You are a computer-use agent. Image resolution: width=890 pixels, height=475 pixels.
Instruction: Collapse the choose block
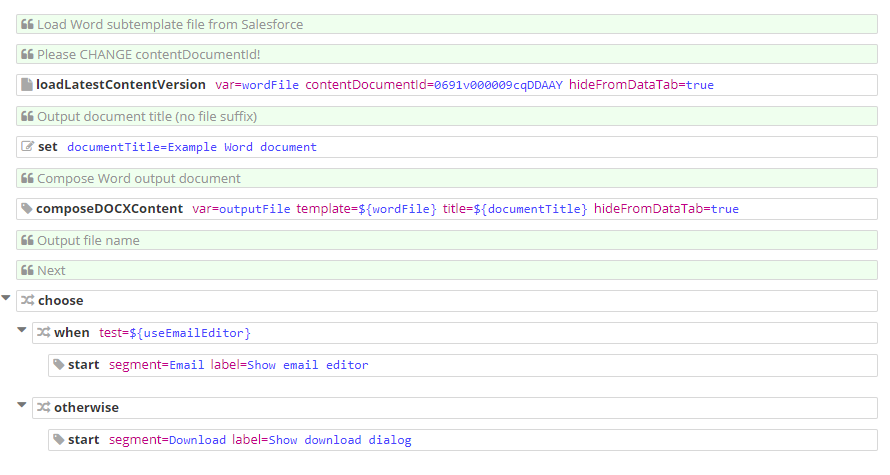tap(7, 298)
